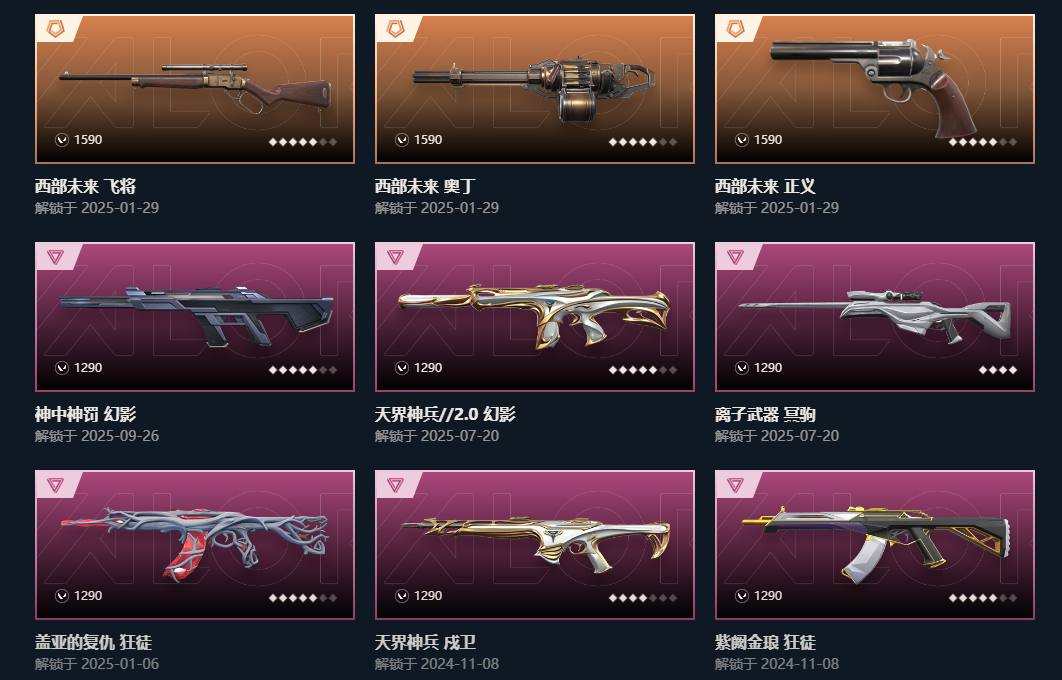
Task: Click the orange tier badge on 西部未来 正义
Action: point(735,28)
